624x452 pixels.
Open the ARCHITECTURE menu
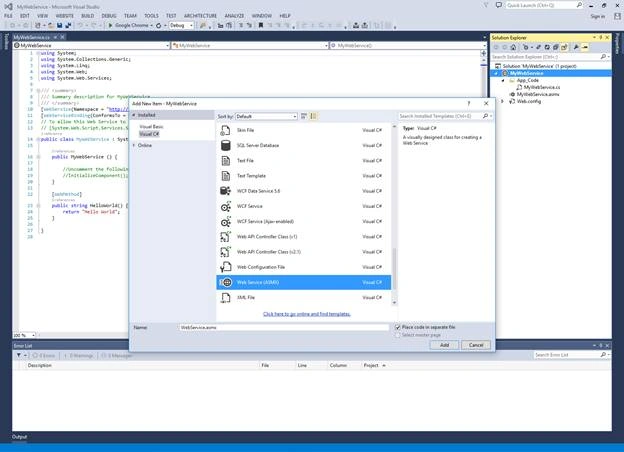pyautogui.click(x=200, y=16)
